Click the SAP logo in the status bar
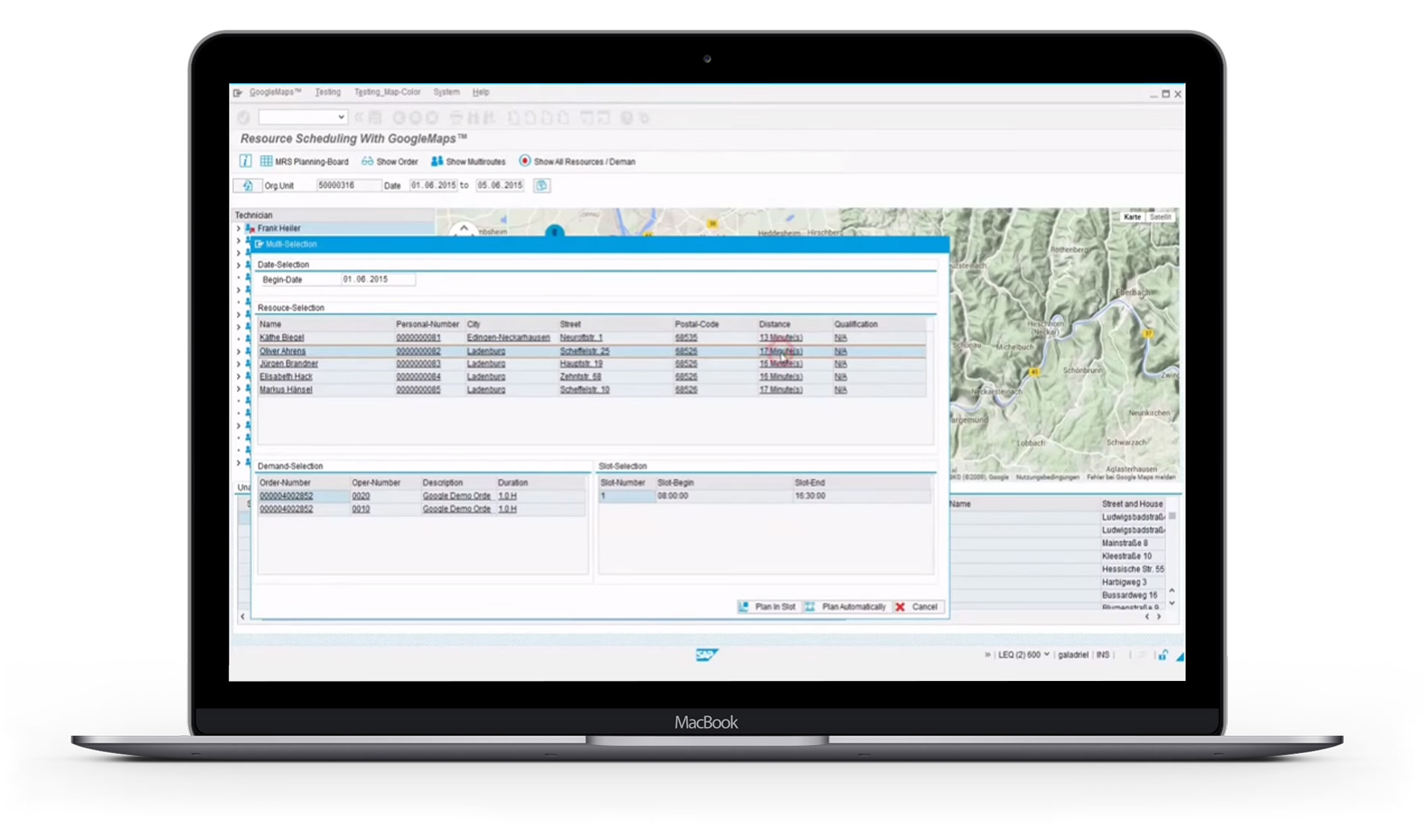Viewport: 1428px width, 840px height. [x=706, y=654]
